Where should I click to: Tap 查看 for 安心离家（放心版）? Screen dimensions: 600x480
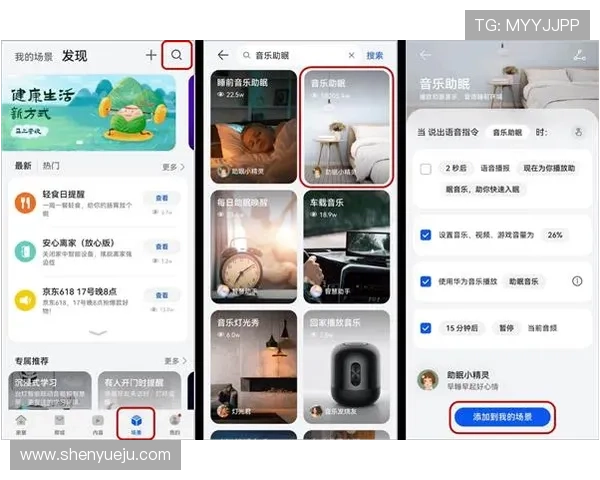[x=161, y=247]
